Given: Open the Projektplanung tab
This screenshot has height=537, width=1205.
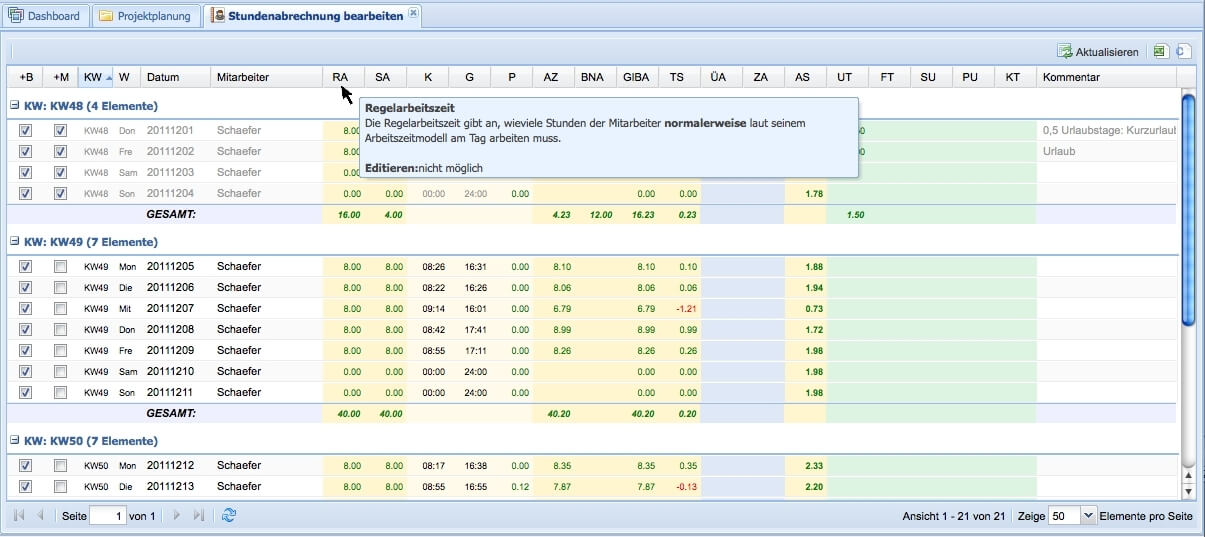Looking at the screenshot, I should [146, 16].
